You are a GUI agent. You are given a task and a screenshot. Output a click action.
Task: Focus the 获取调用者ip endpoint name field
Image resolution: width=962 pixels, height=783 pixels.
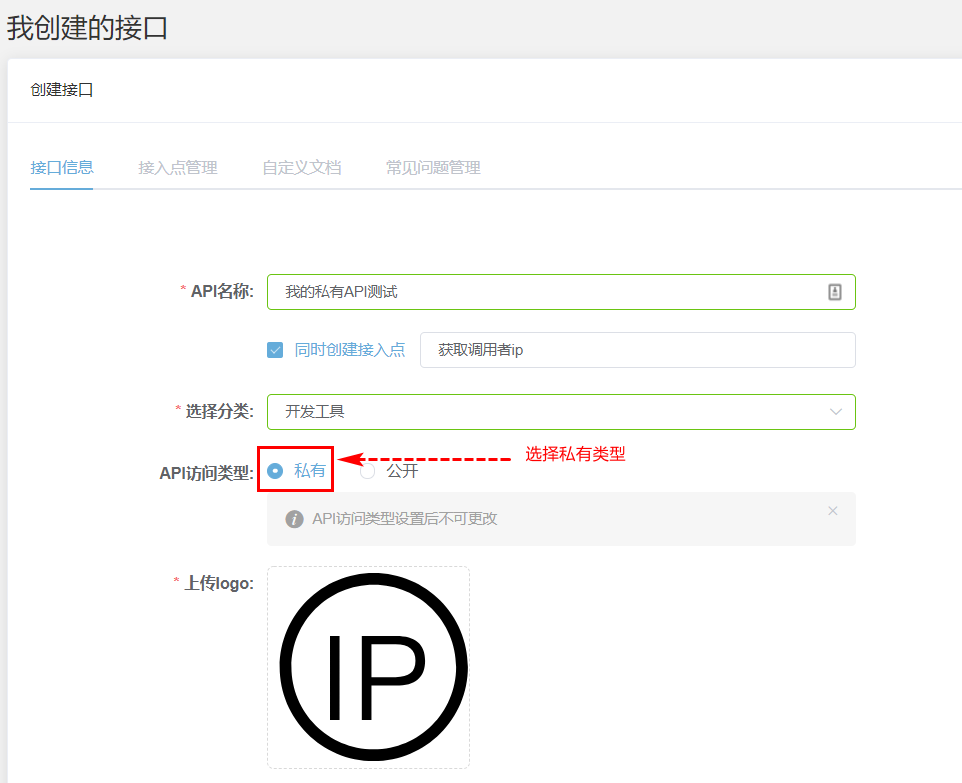[637, 350]
